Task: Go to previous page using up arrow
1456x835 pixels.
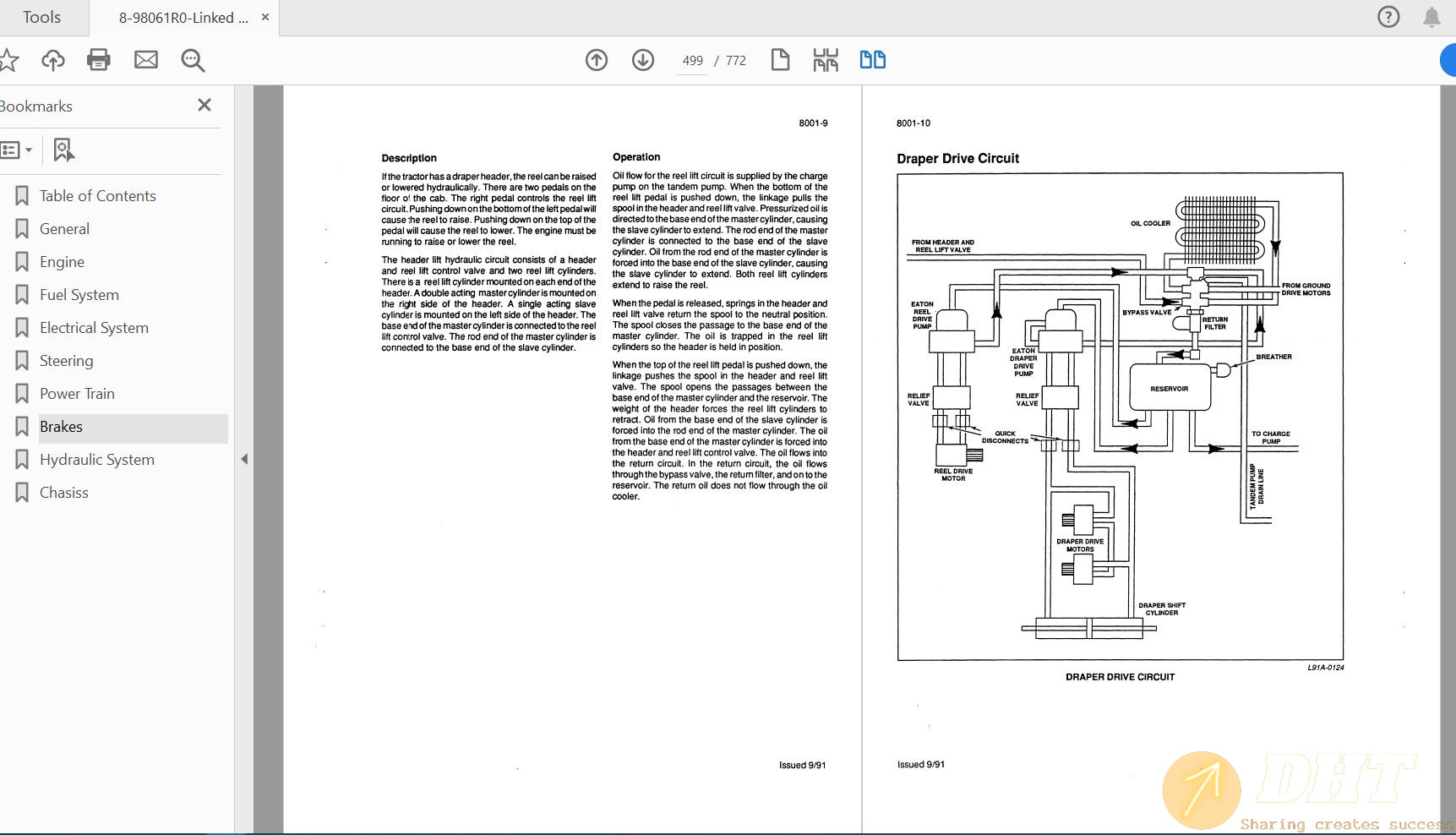Action: tap(597, 60)
